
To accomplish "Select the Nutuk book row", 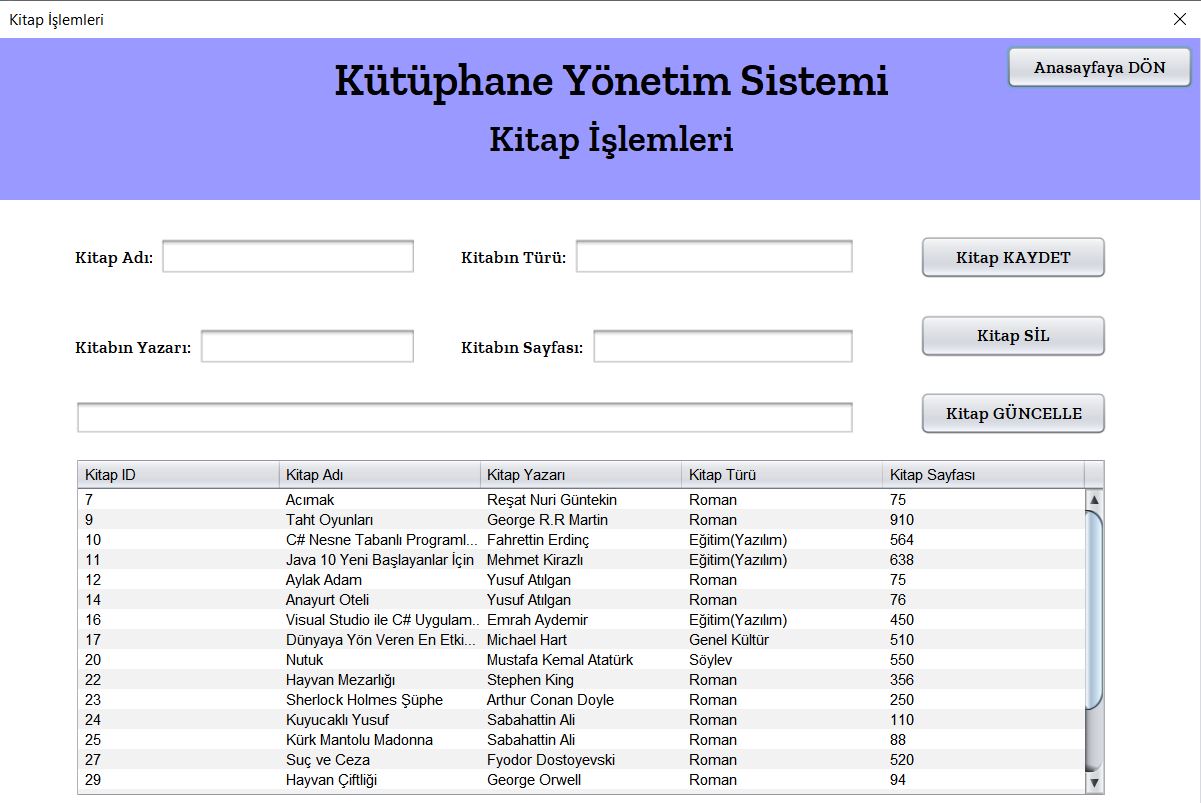I will click(x=581, y=660).
